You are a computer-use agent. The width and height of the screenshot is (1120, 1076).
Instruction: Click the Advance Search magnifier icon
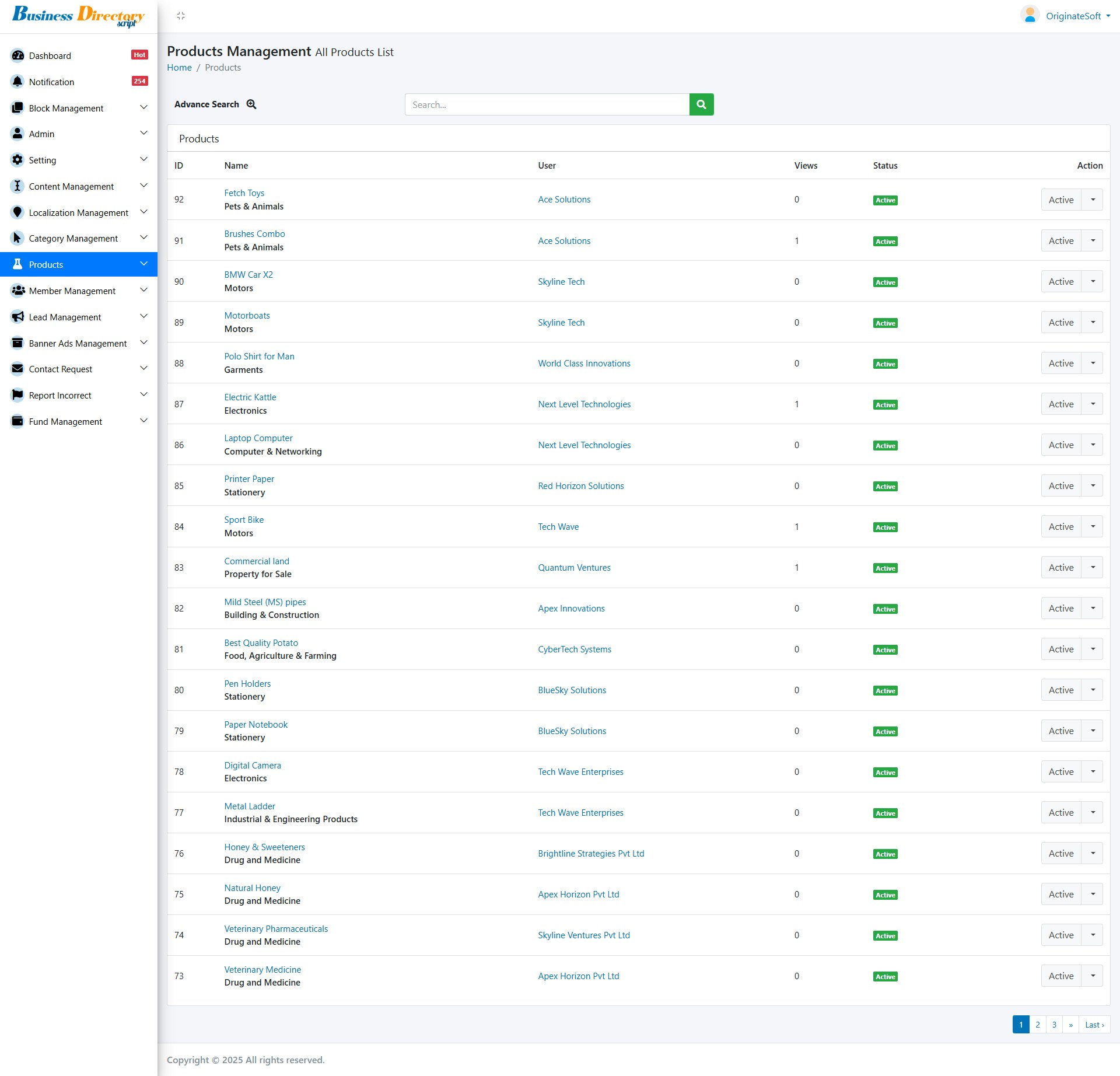251,104
